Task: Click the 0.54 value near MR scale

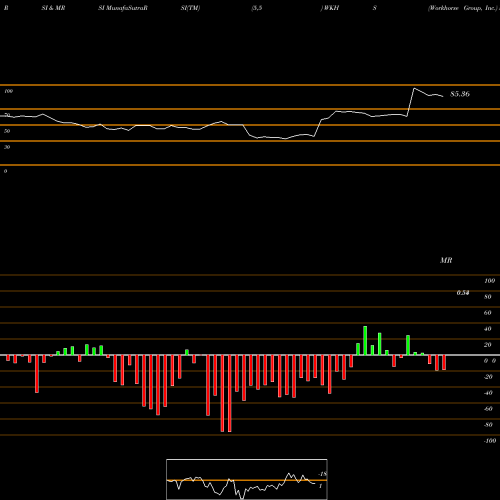Action: click(463, 293)
